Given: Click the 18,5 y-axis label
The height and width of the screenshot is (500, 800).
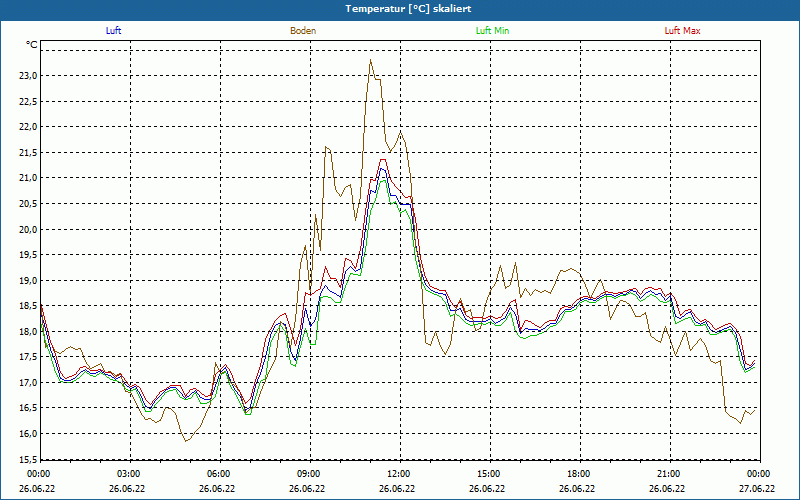Looking at the screenshot, I should pyautogui.click(x=29, y=306).
